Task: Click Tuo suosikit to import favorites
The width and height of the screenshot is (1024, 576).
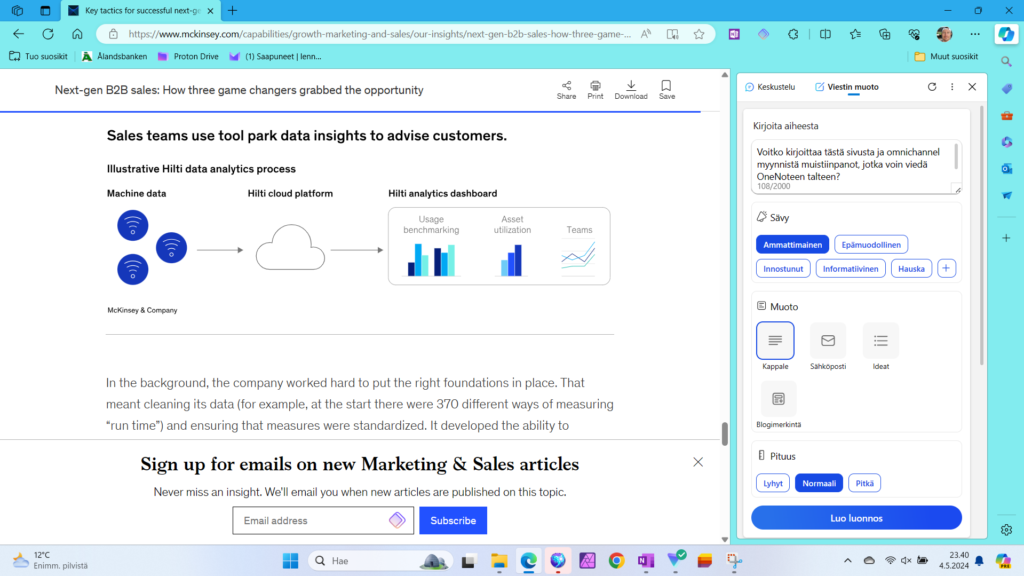Action: (x=39, y=57)
